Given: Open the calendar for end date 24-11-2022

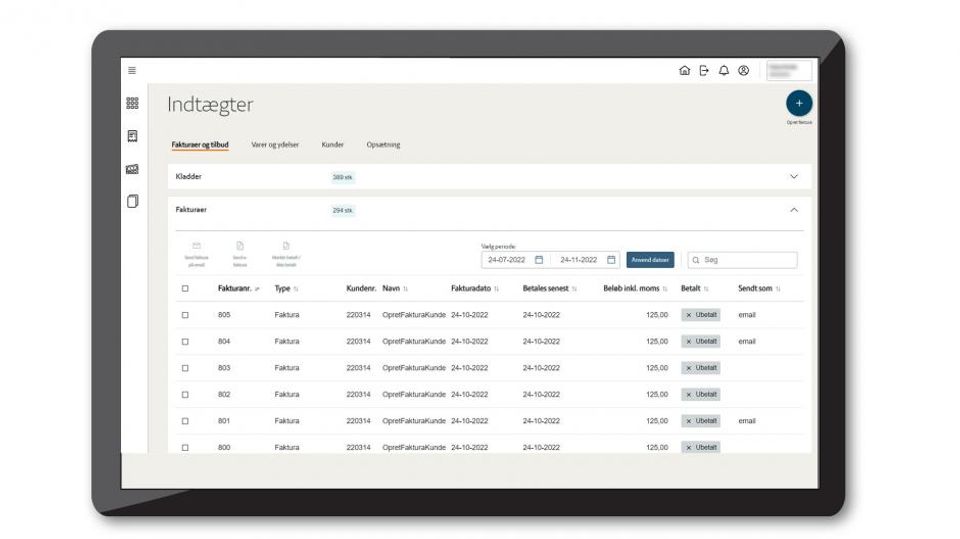Looking at the screenshot, I should click(611, 260).
